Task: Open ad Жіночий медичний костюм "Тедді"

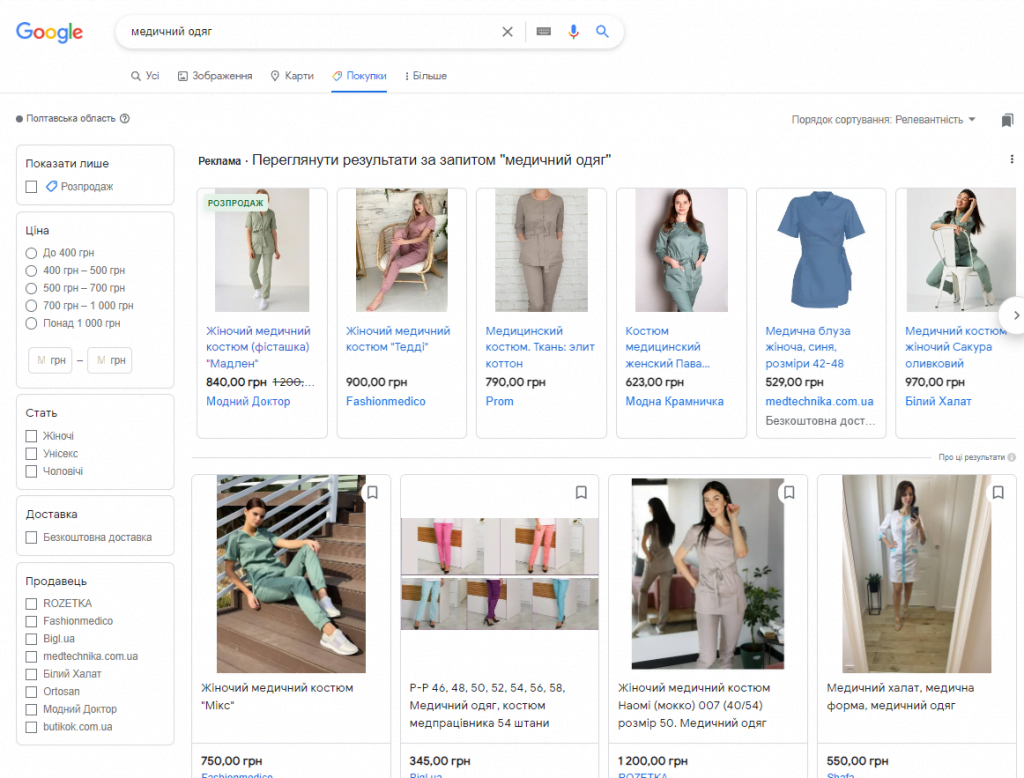Action: [398, 339]
